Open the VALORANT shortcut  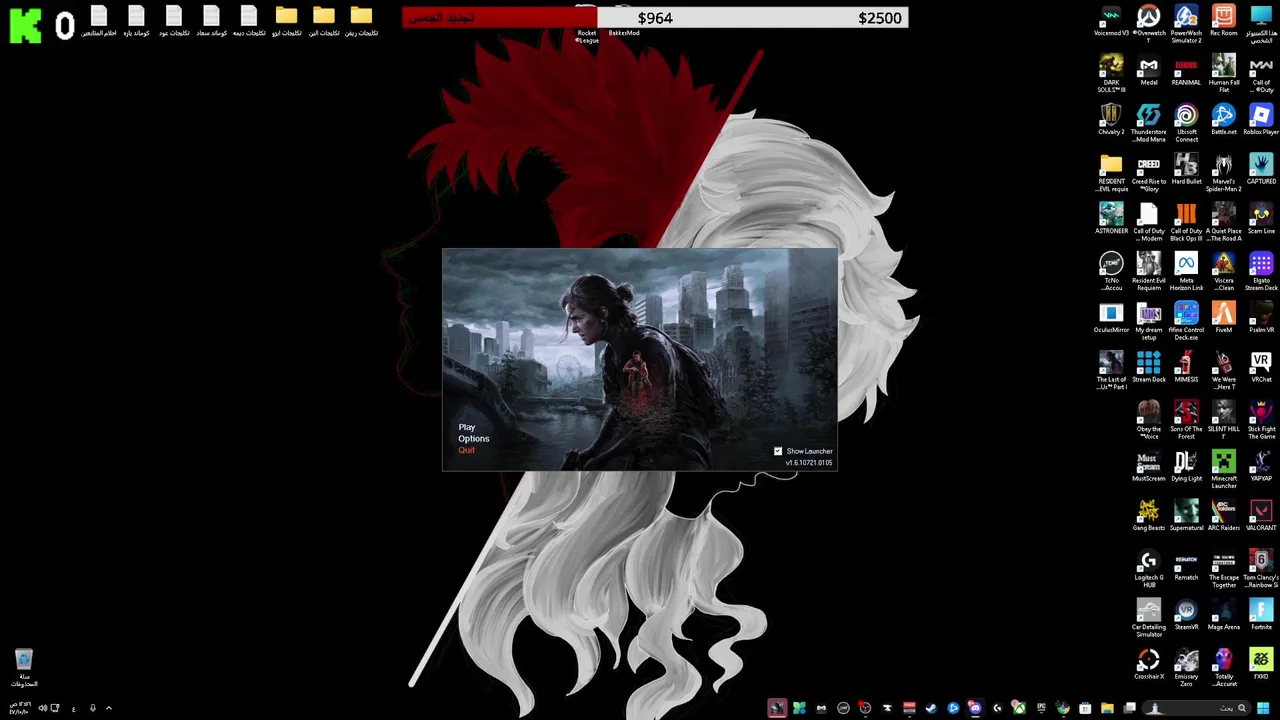click(1261, 517)
